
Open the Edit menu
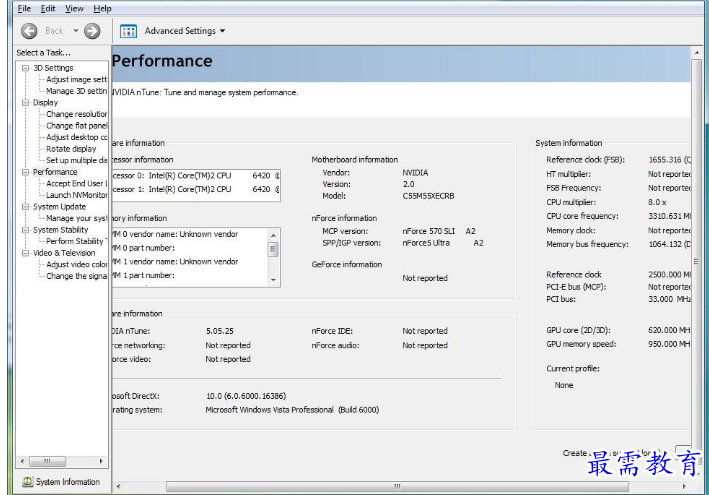[x=48, y=8]
